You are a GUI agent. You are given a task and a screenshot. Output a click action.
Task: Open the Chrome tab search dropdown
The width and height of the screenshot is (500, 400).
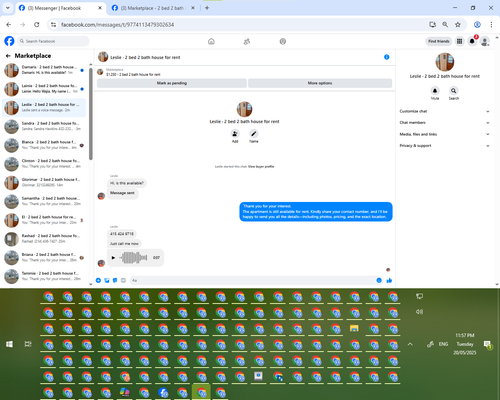(x=7, y=8)
